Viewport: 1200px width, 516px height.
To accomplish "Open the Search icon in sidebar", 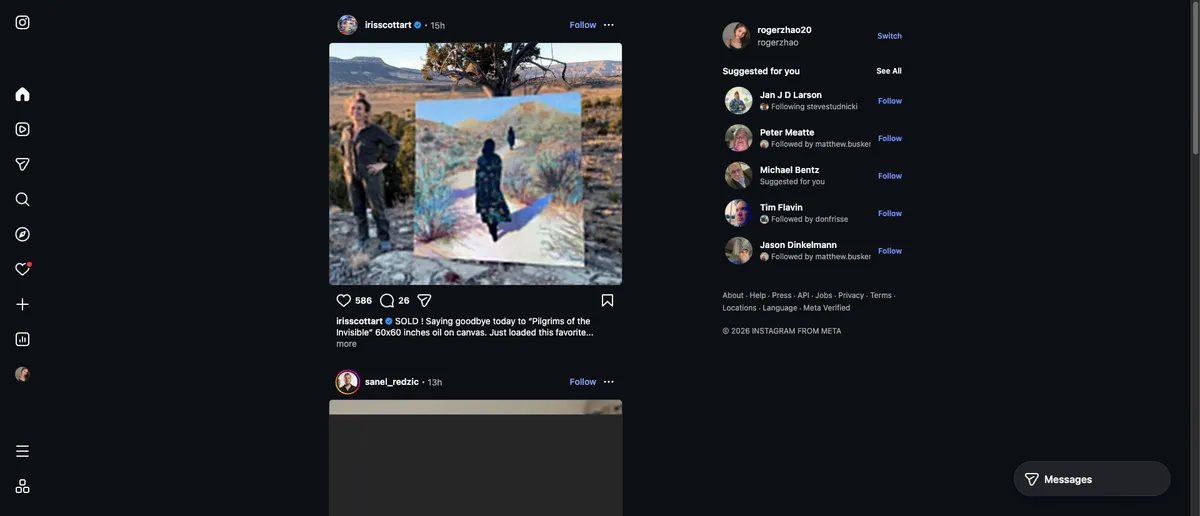I will point(22,199).
